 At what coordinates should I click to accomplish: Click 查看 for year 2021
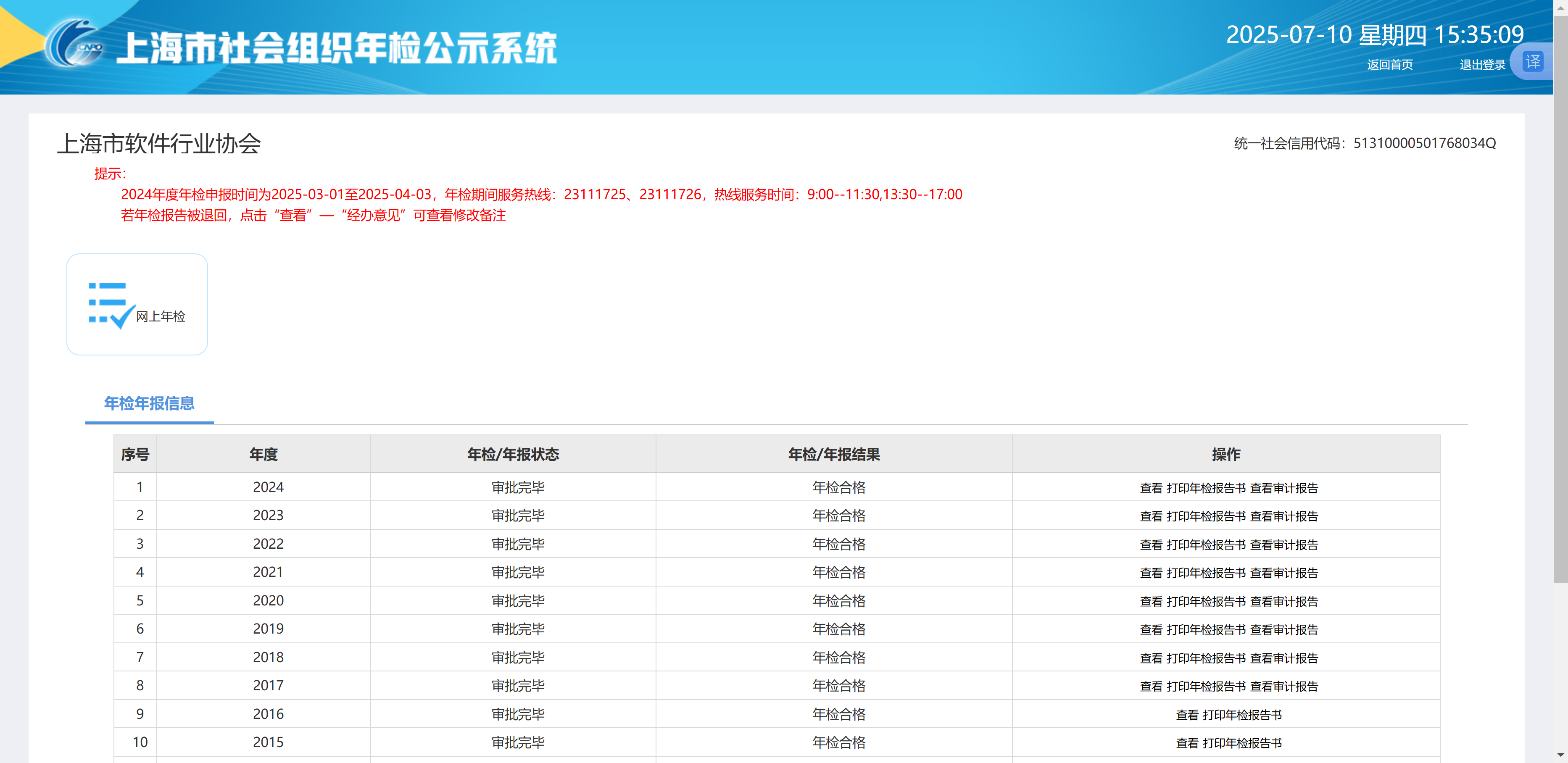(x=1151, y=573)
